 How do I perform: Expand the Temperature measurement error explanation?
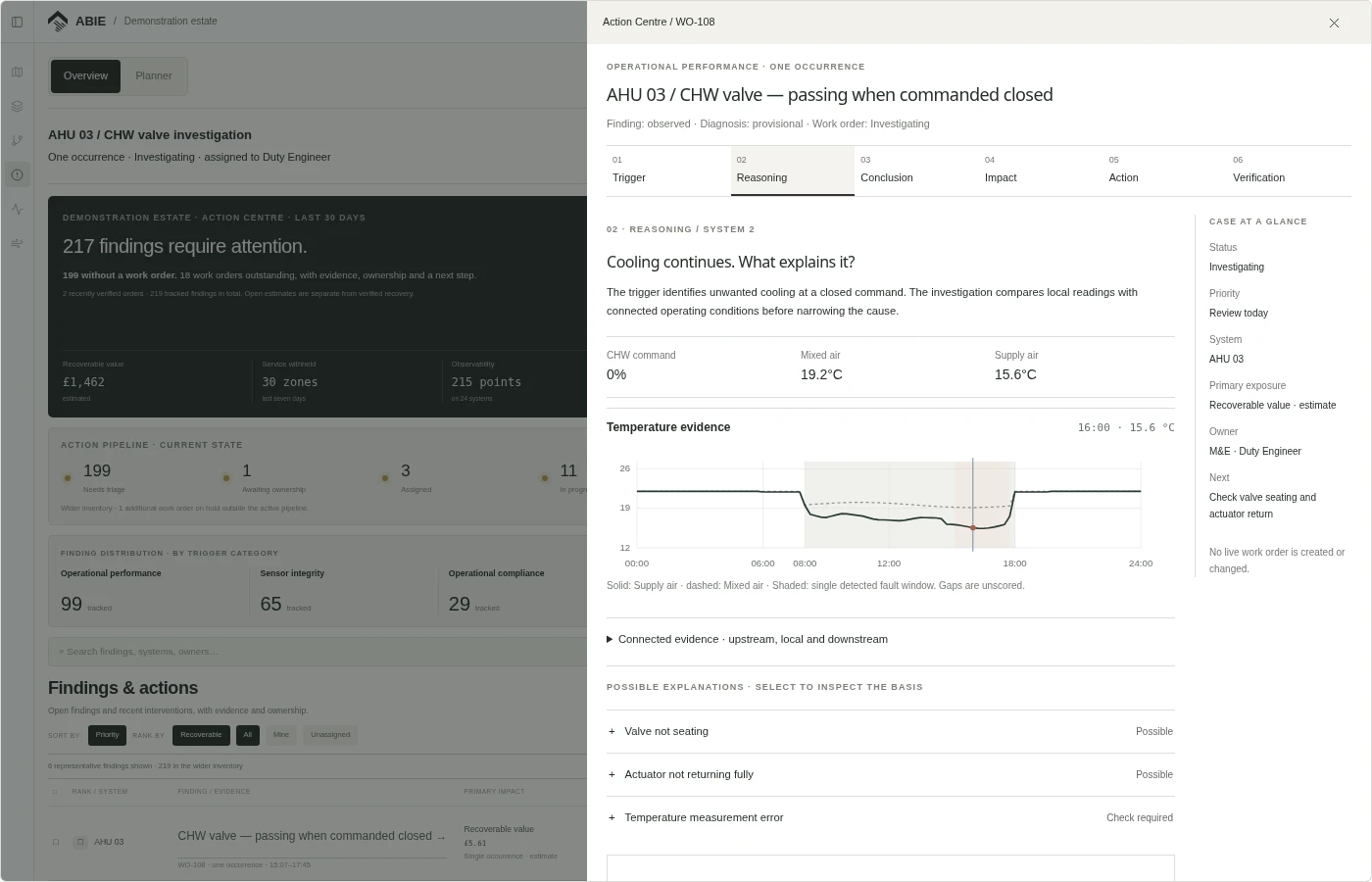(x=890, y=817)
